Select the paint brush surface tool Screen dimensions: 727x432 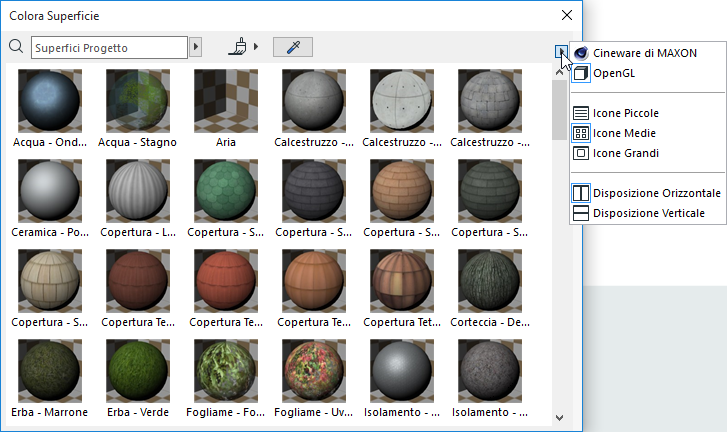pyautogui.click(x=238, y=47)
